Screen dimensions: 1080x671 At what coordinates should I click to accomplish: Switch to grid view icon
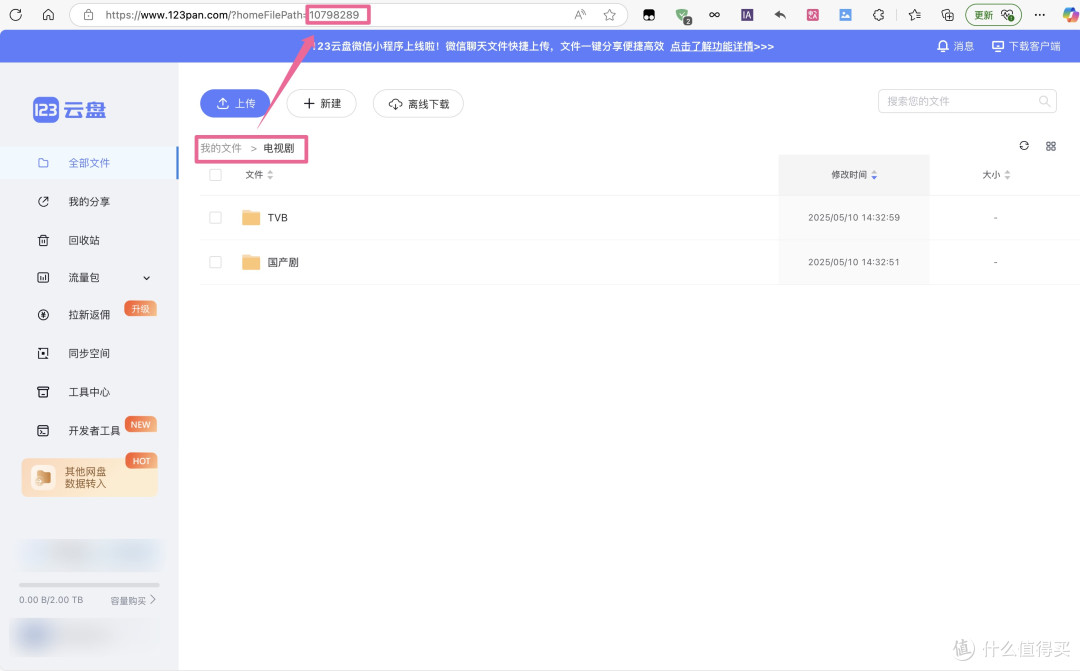(x=1051, y=146)
